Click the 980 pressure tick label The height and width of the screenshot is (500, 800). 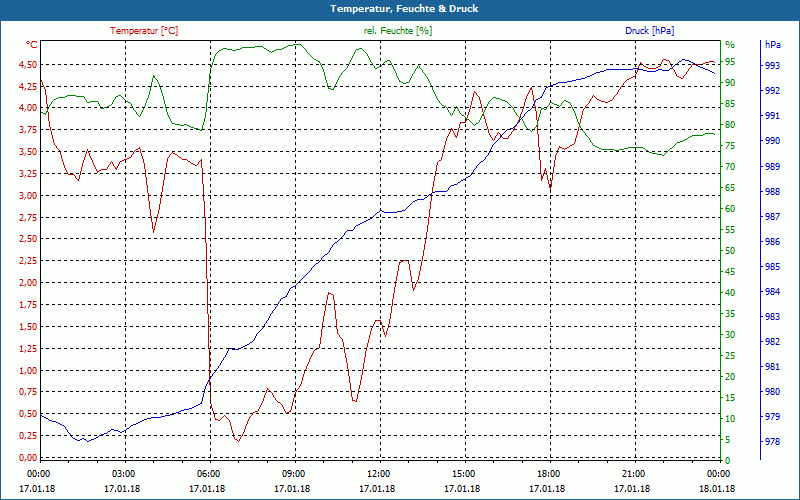coord(772,392)
